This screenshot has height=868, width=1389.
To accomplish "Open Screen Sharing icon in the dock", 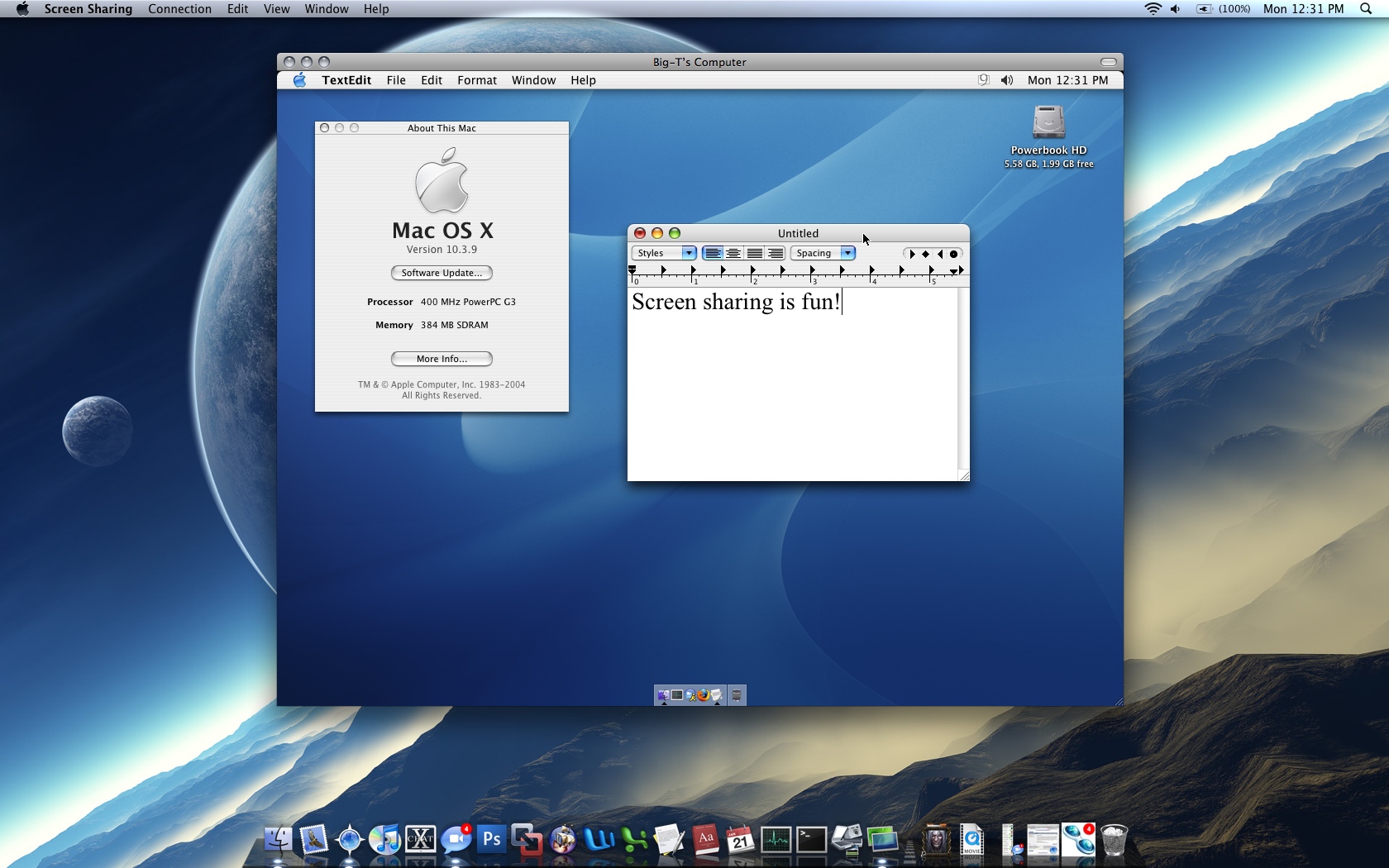I will 882,840.
